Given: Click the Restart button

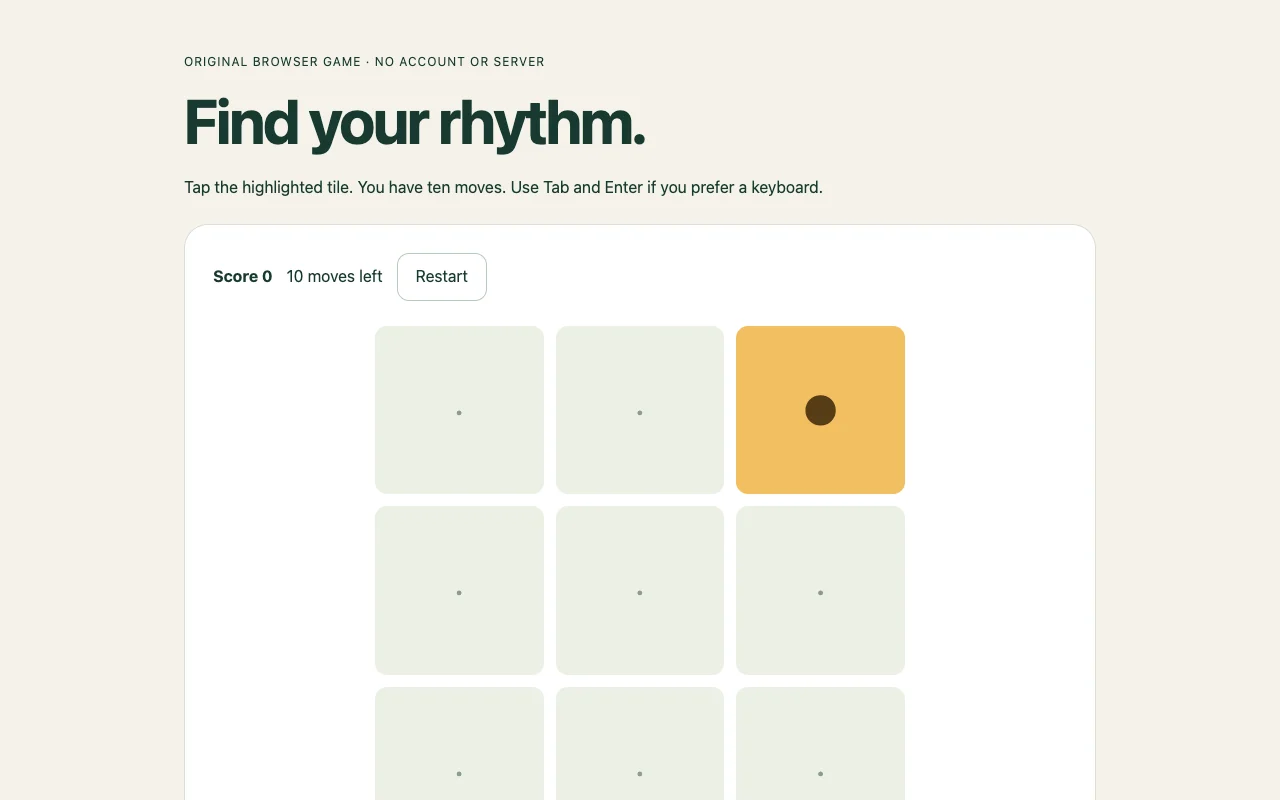Looking at the screenshot, I should click(x=442, y=277).
